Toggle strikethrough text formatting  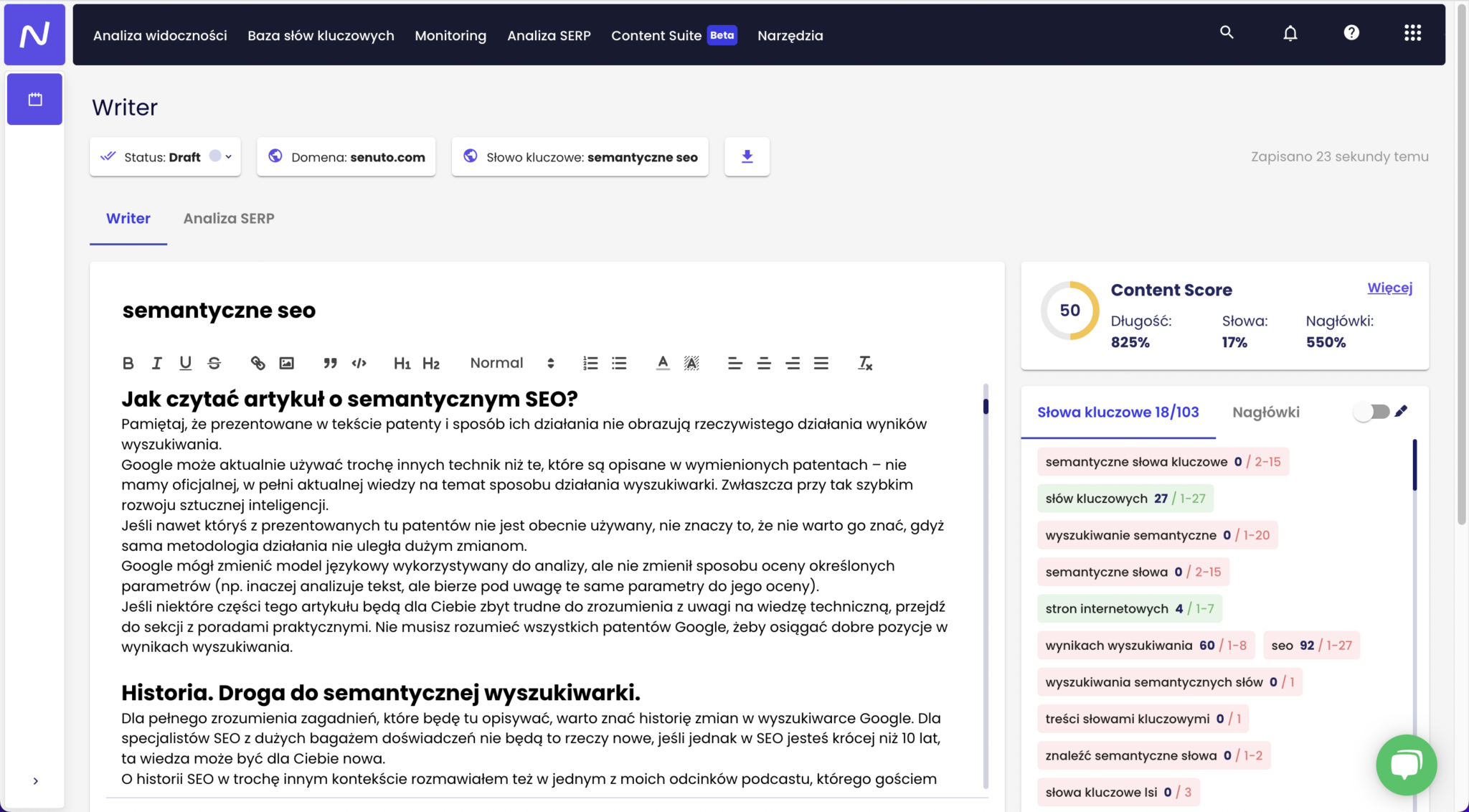click(x=214, y=363)
